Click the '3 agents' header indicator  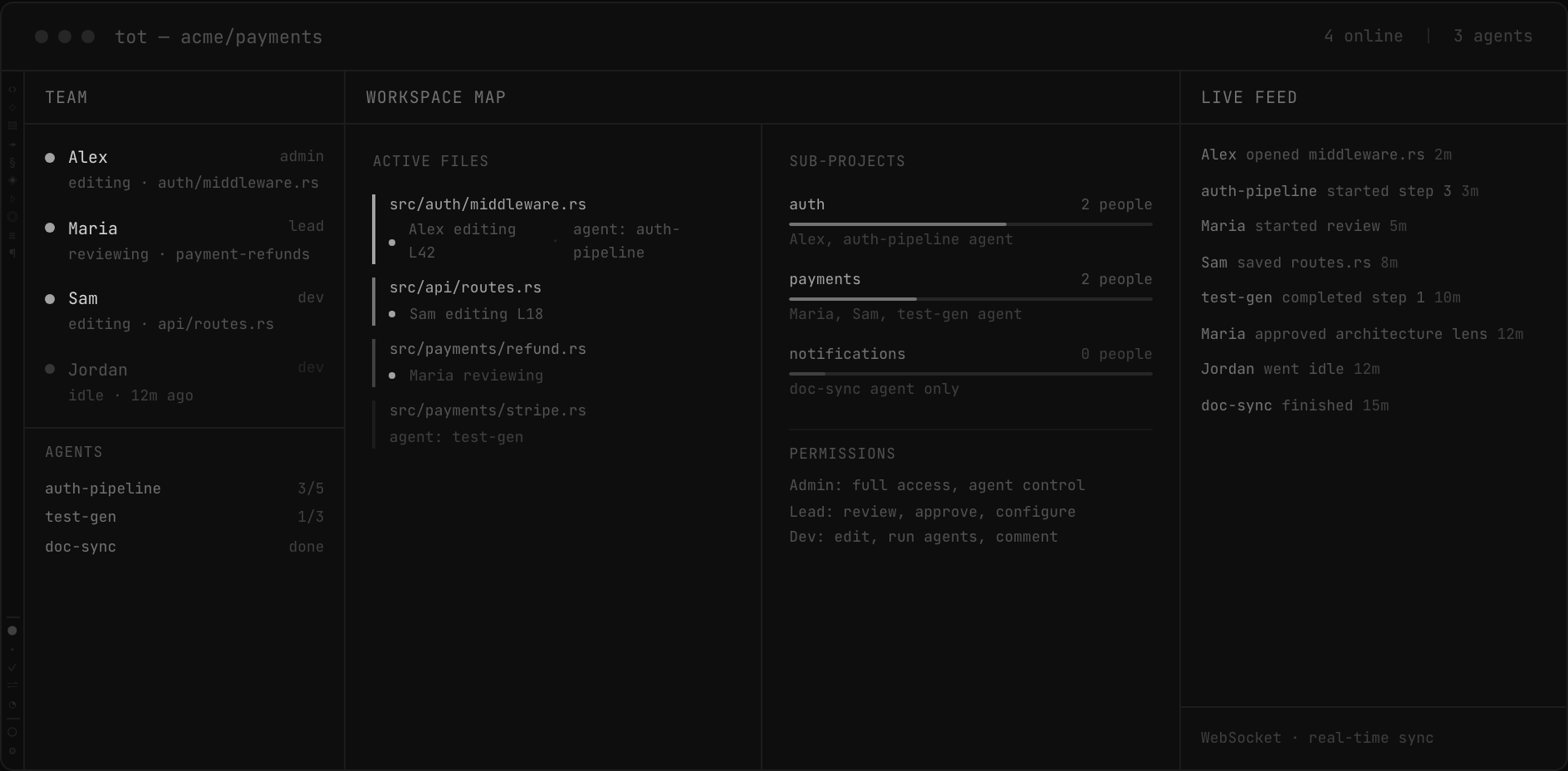tap(1492, 36)
